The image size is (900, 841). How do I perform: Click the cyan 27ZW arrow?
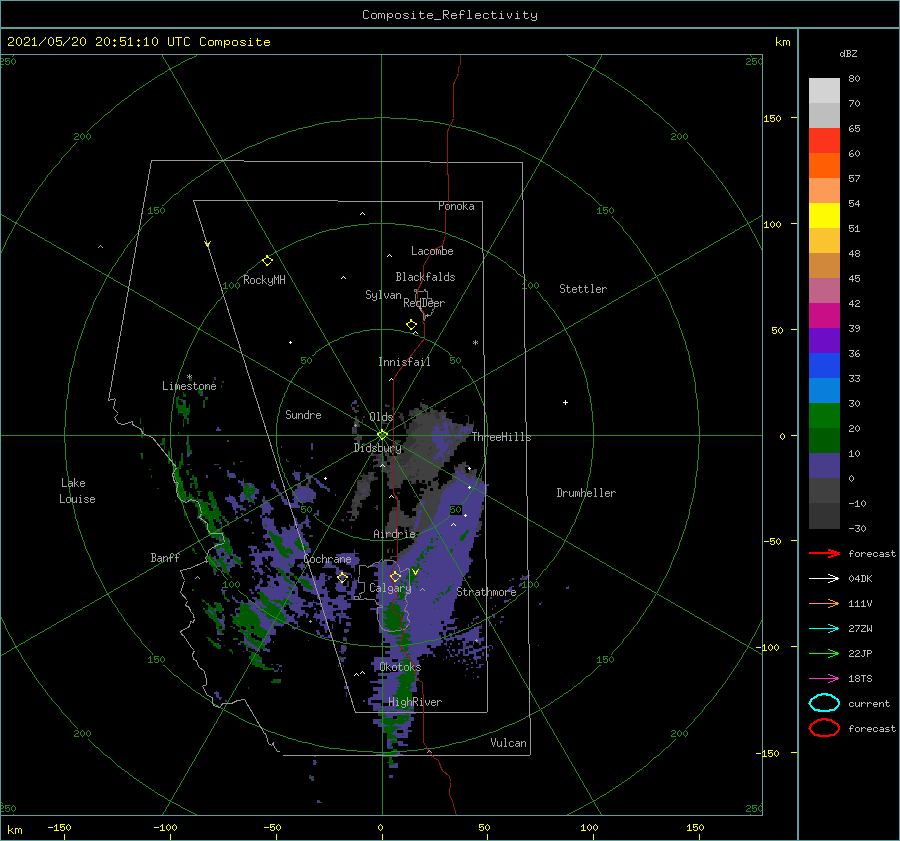pyautogui.click(x=824, y=629)
